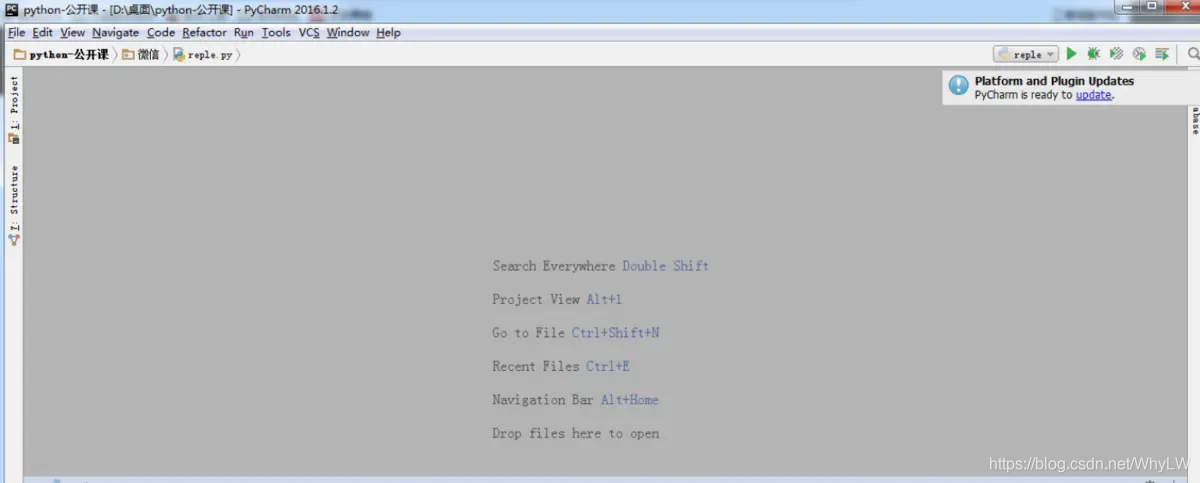Image resolution: width=1200 pixels, height=483 pixels.
Task: Click the Navigation Bar Alt+Home hint
Action: (575, 400)
